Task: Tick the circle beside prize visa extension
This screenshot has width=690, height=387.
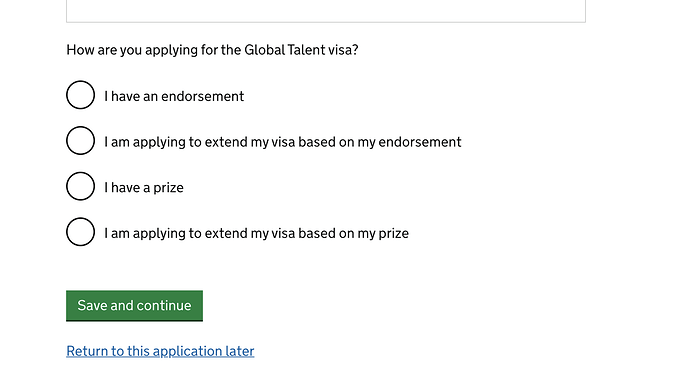Action: coord(81,232)
